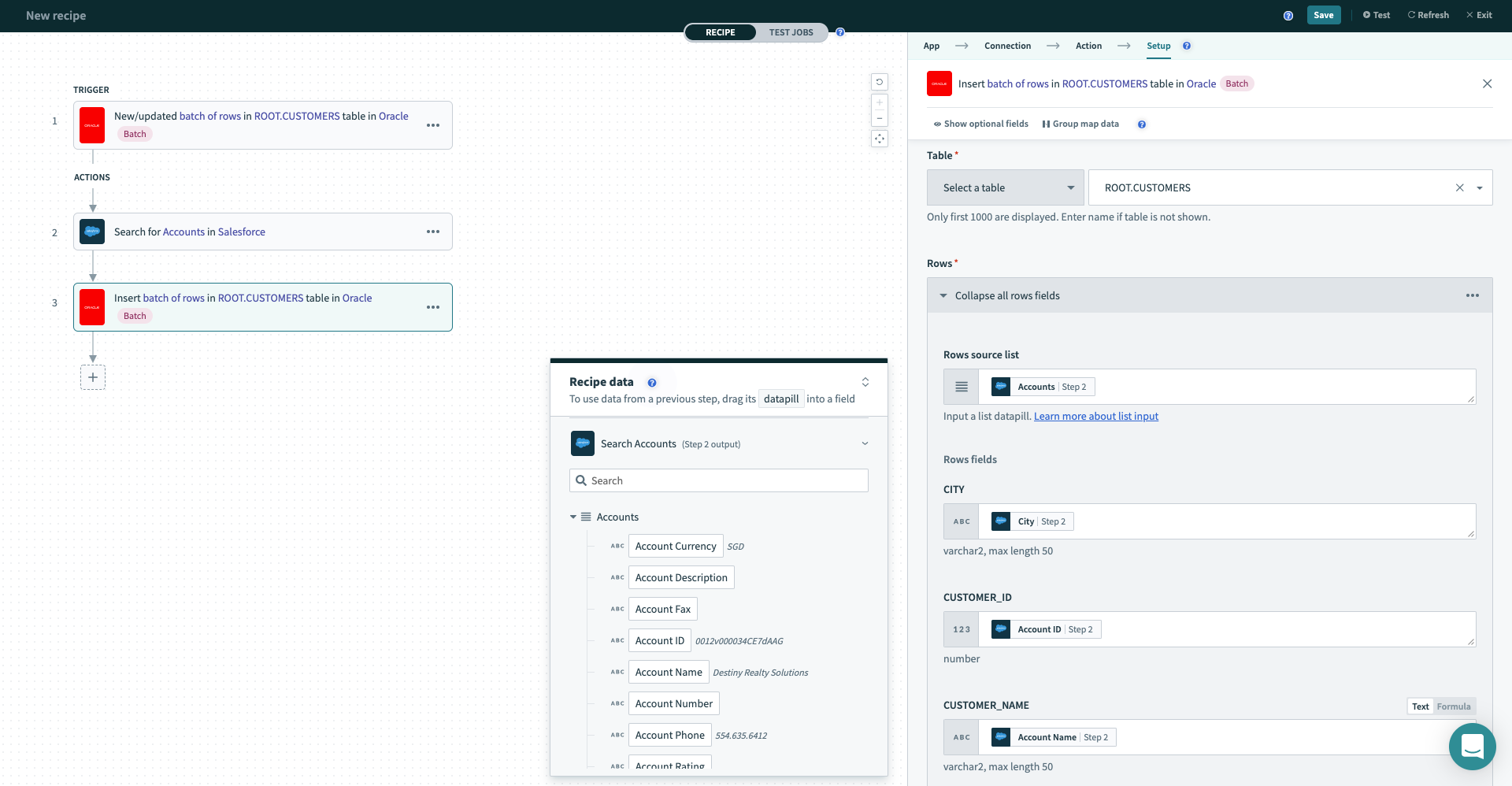Clear the ROOT.CUSTOMERS table selection
1512x786 pixels.
pos(1459,187)
